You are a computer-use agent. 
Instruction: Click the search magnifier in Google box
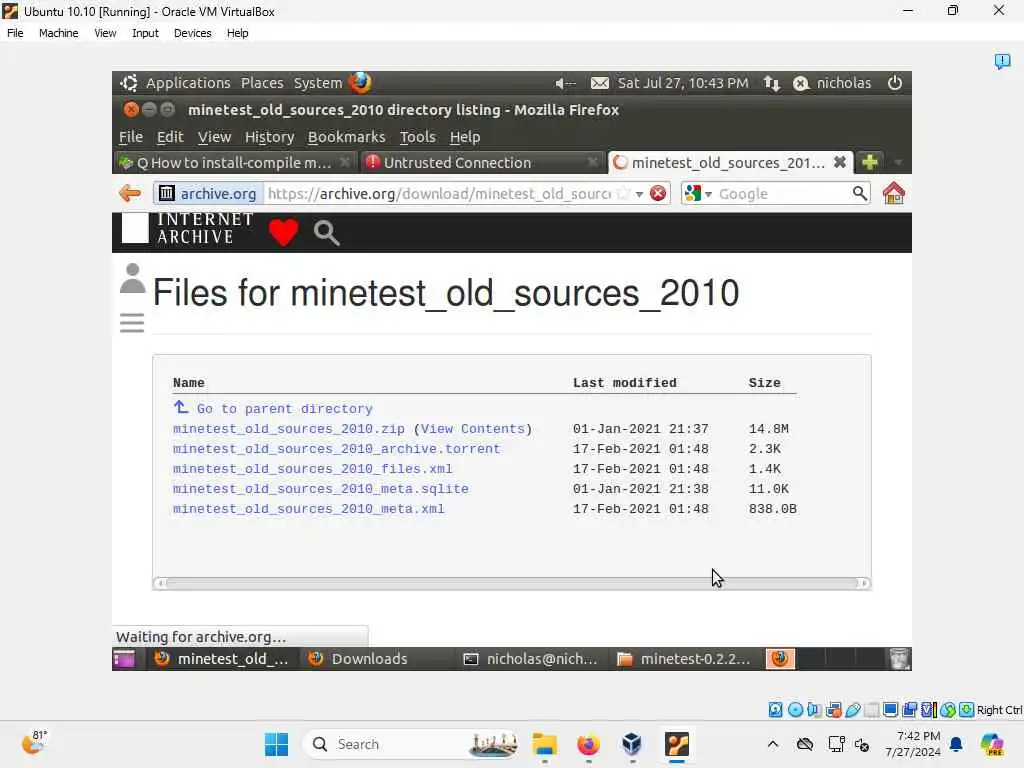coord(859,193)
